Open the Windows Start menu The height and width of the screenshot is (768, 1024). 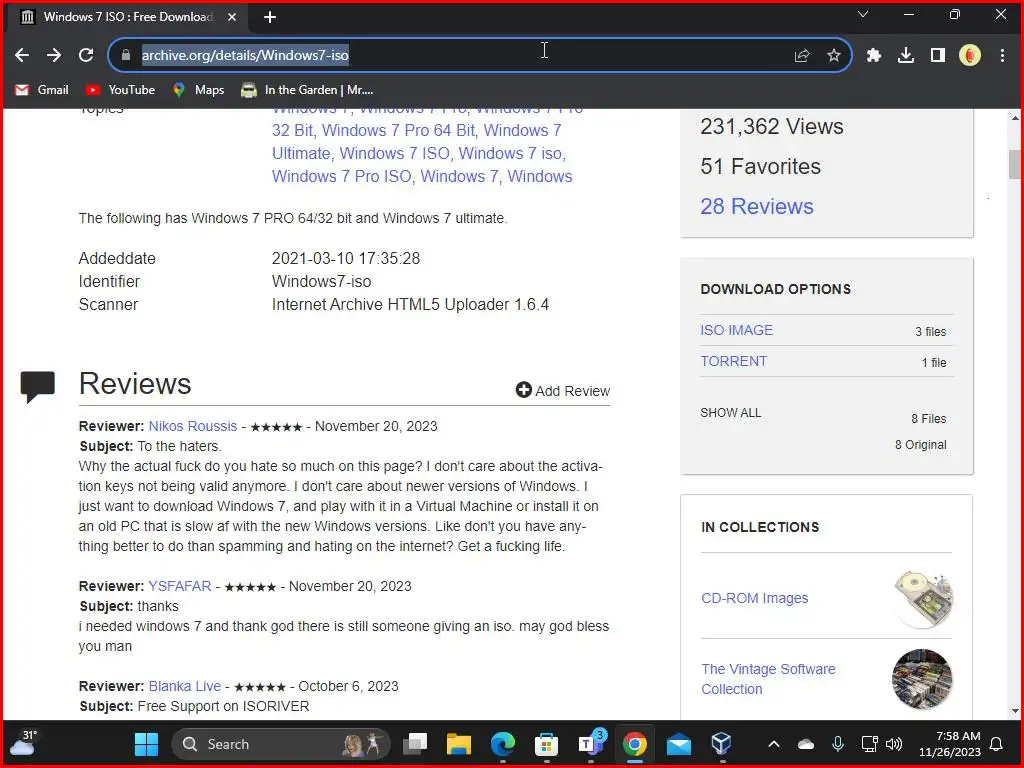146,744
